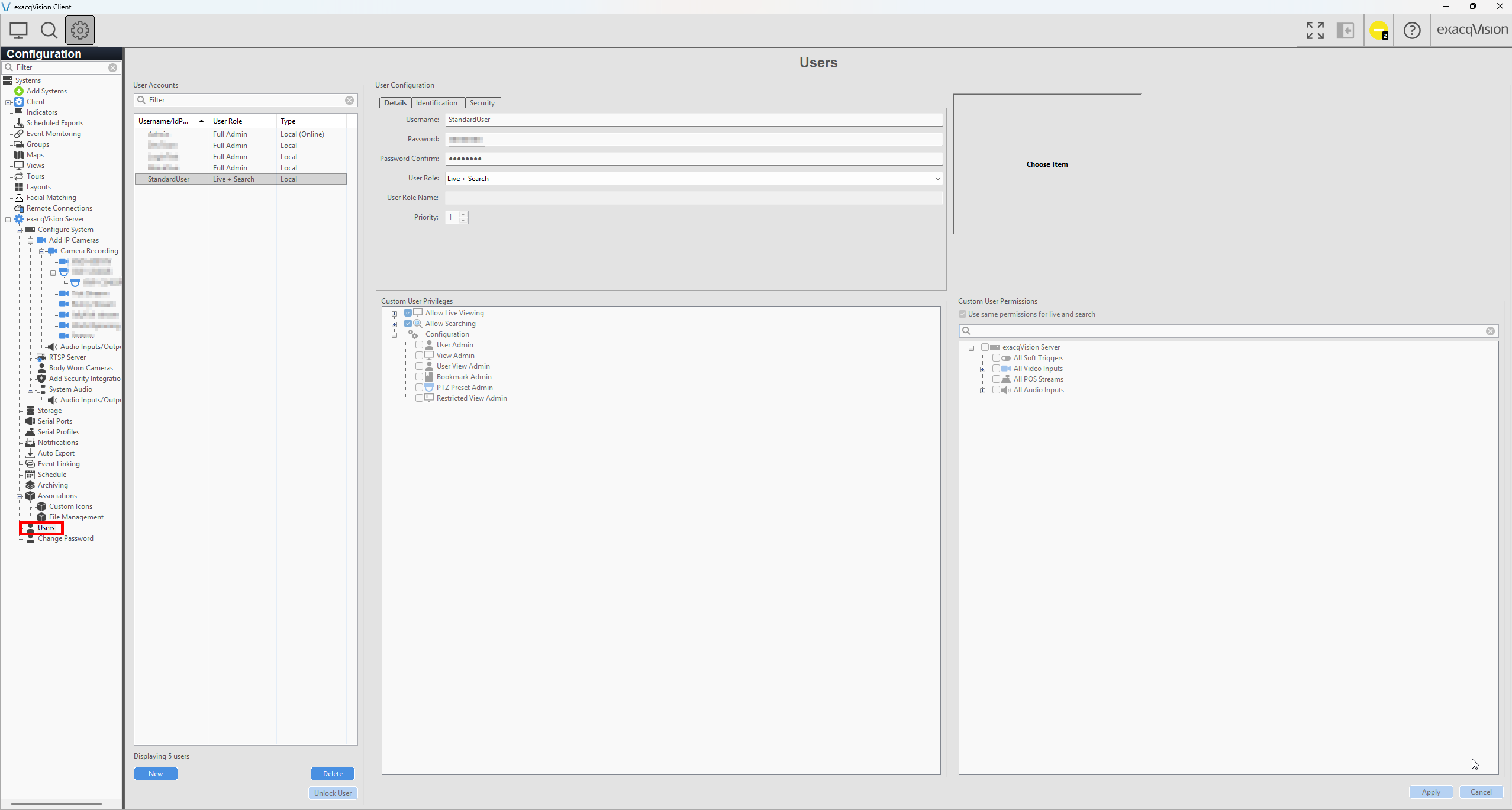The height and width of the screenshot is (810, 1512).
Task: Click the Cancel button
Action: (1481, 792)
